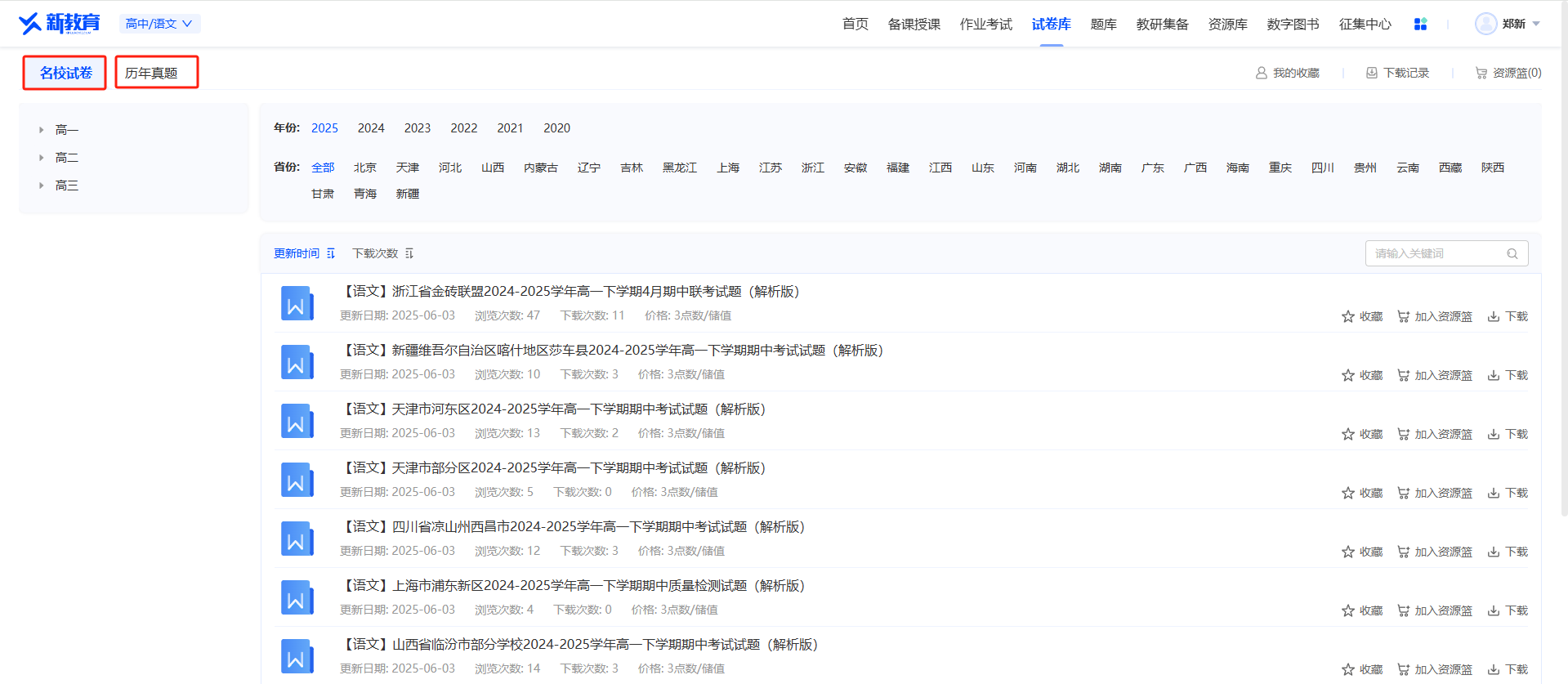Click the search magnifier icon
The image size is (1568, 684).
(x=1512, y=254)
